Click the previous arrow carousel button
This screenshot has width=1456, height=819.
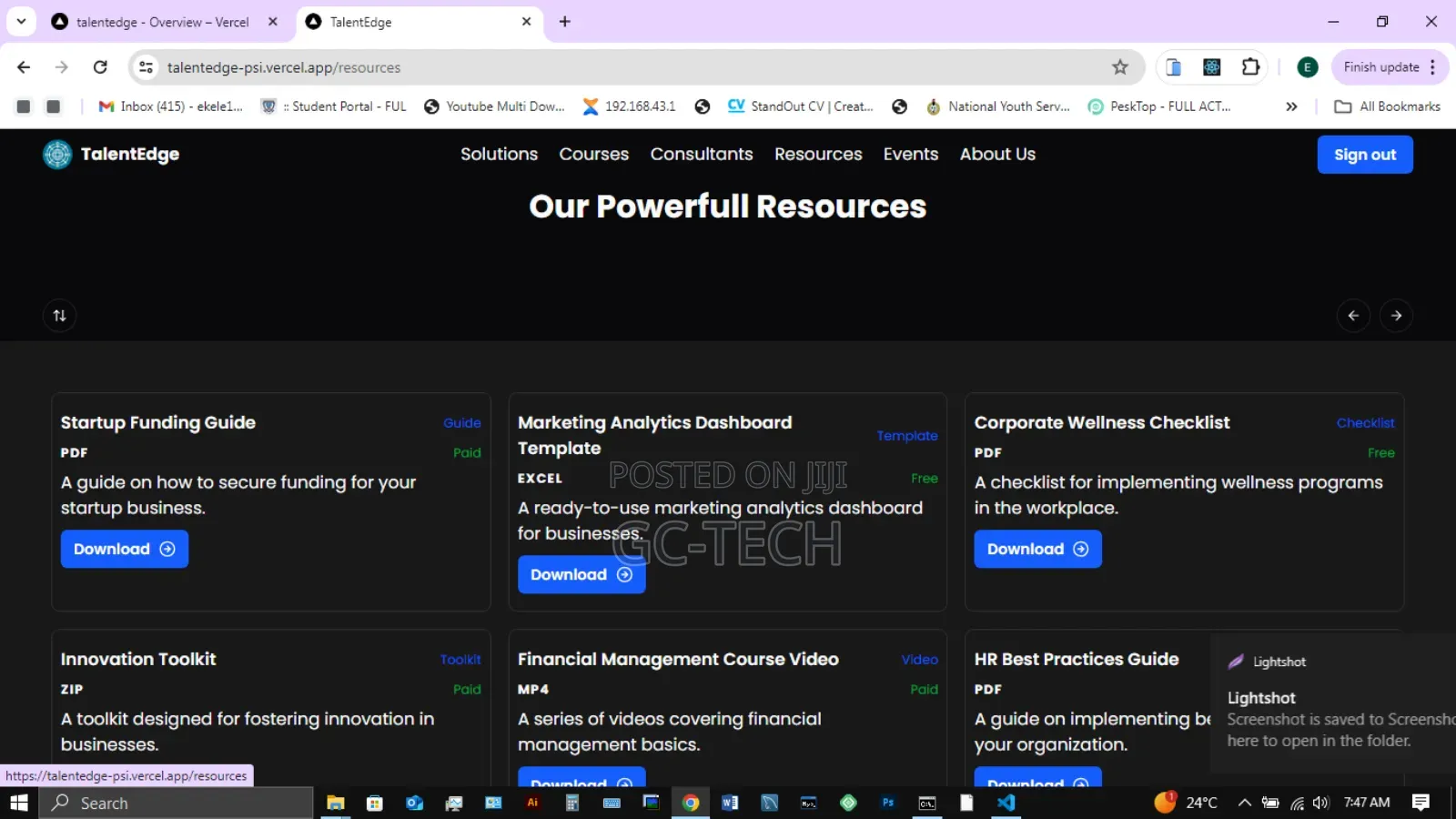tap(1353, 316)
